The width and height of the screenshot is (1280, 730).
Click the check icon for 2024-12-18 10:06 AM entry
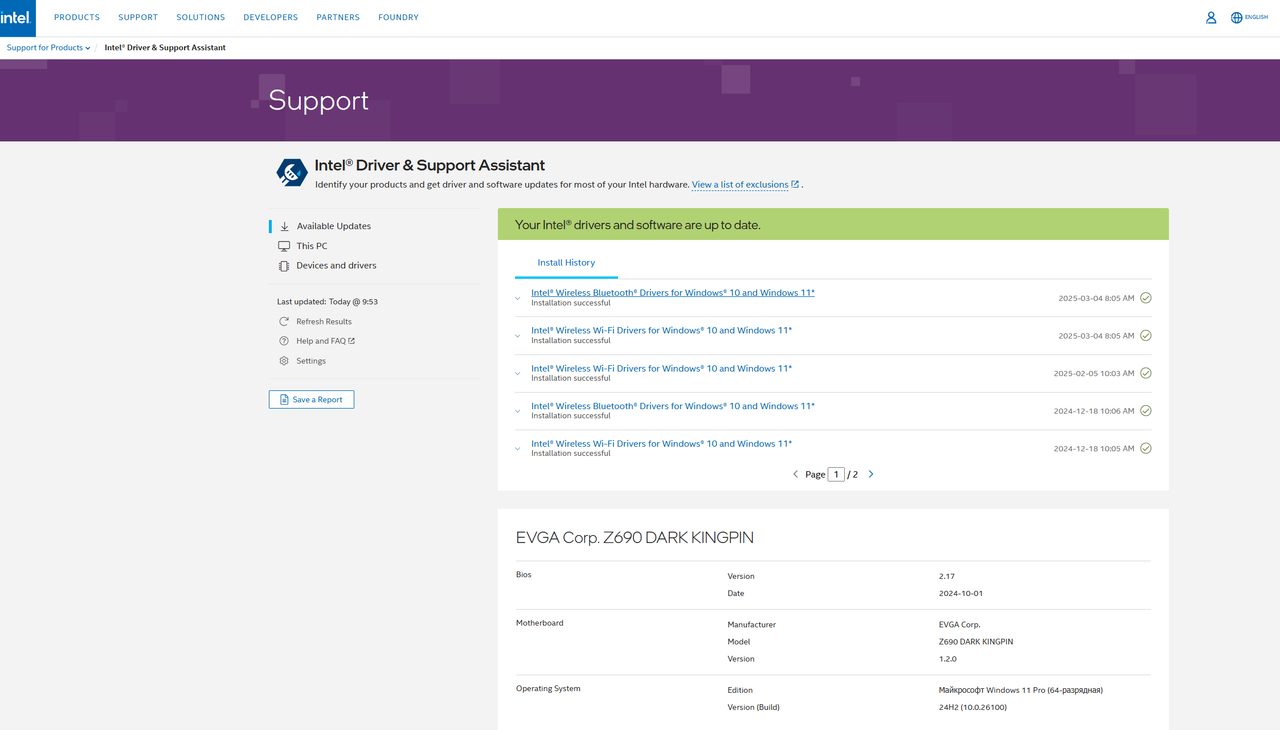coord(1146,411)
